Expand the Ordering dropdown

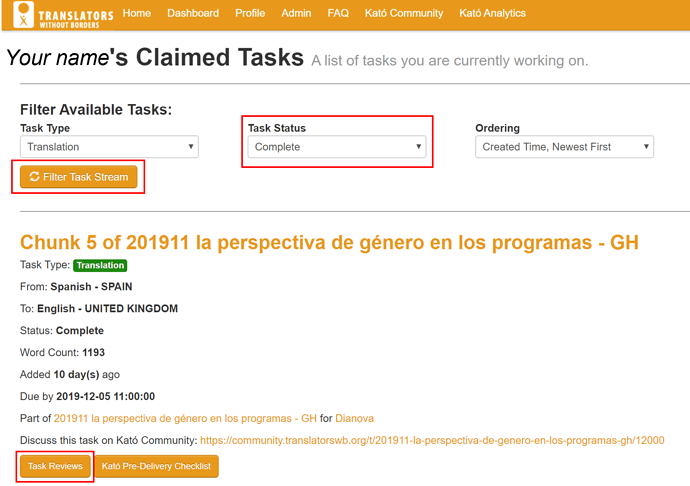565,147
